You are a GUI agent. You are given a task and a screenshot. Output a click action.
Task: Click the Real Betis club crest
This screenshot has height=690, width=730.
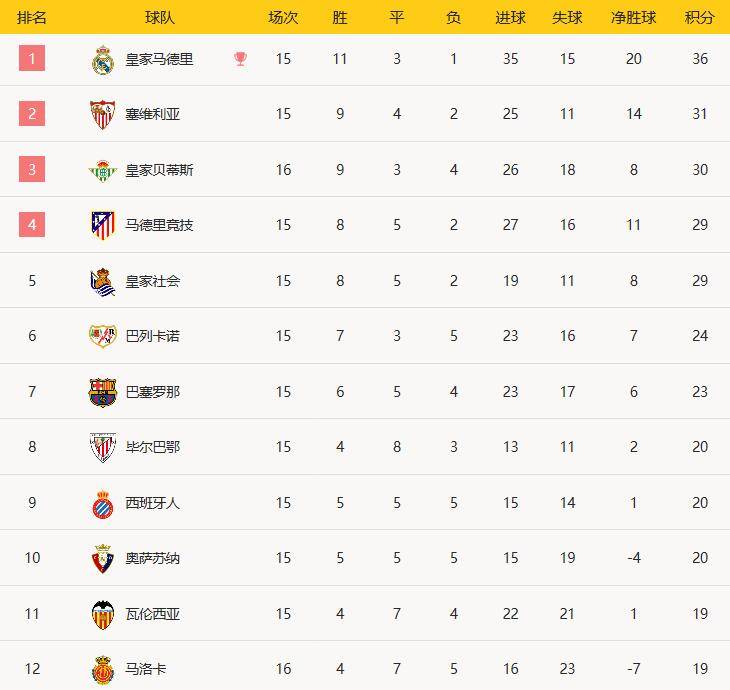click(x=103, y=171)
